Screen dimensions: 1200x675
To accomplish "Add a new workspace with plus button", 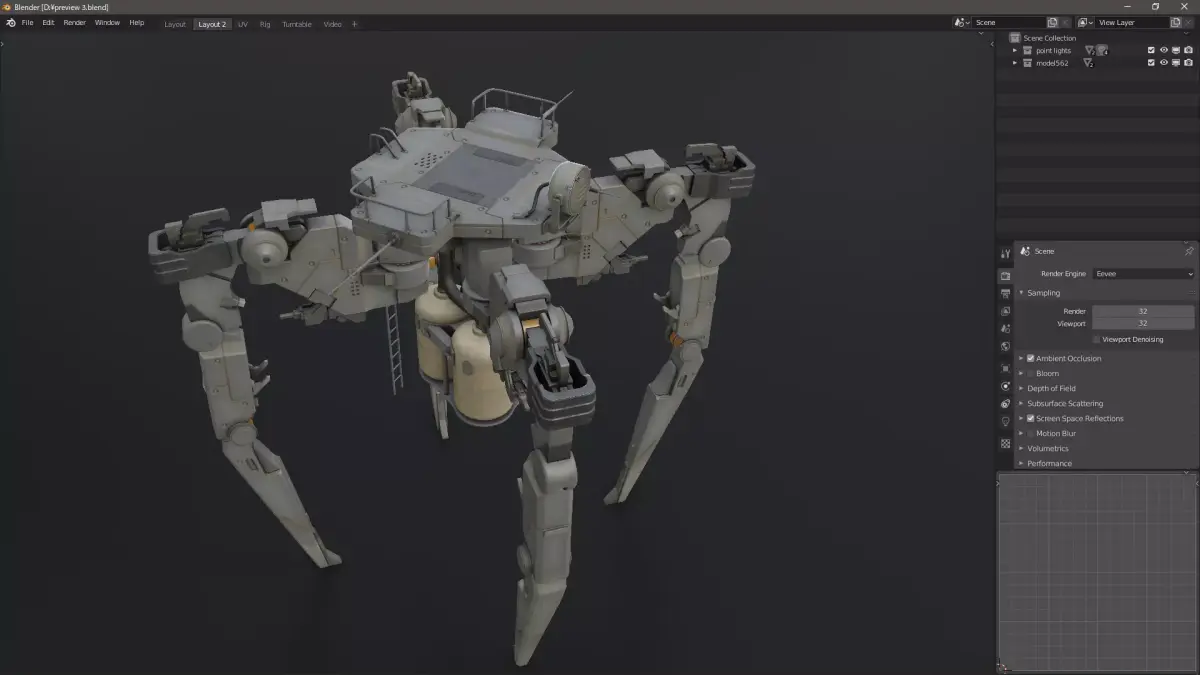I will pos(354,24).
